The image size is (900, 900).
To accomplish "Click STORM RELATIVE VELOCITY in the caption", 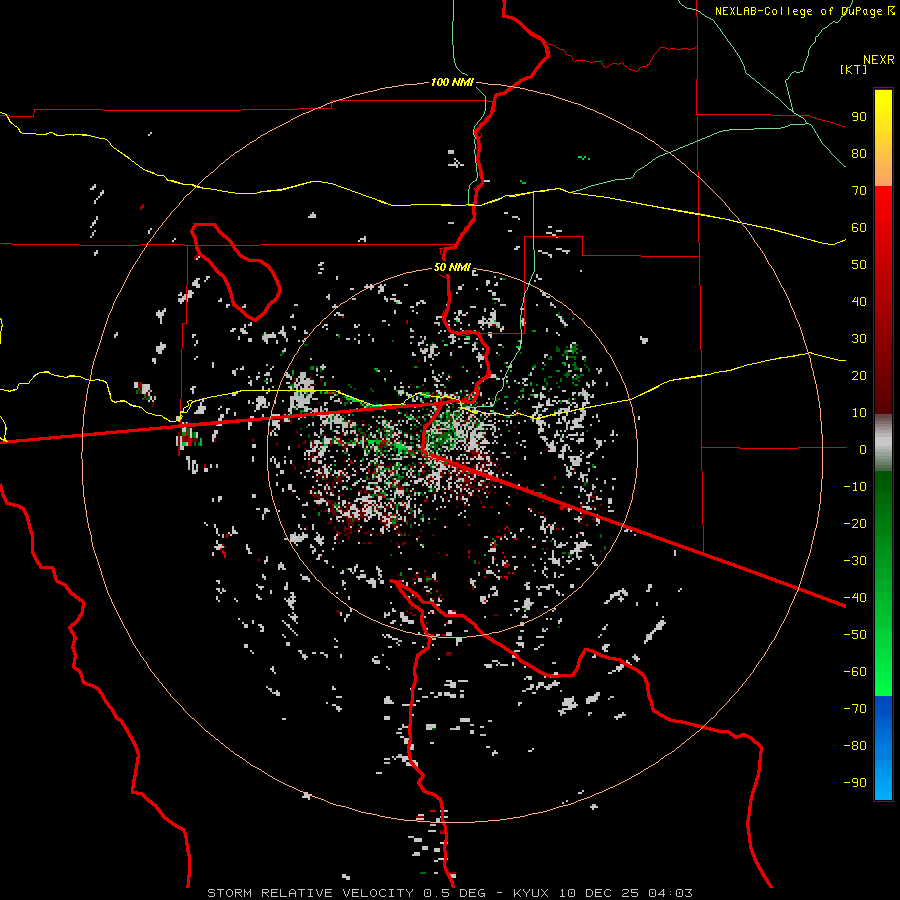I will click(x=310, y=893).
